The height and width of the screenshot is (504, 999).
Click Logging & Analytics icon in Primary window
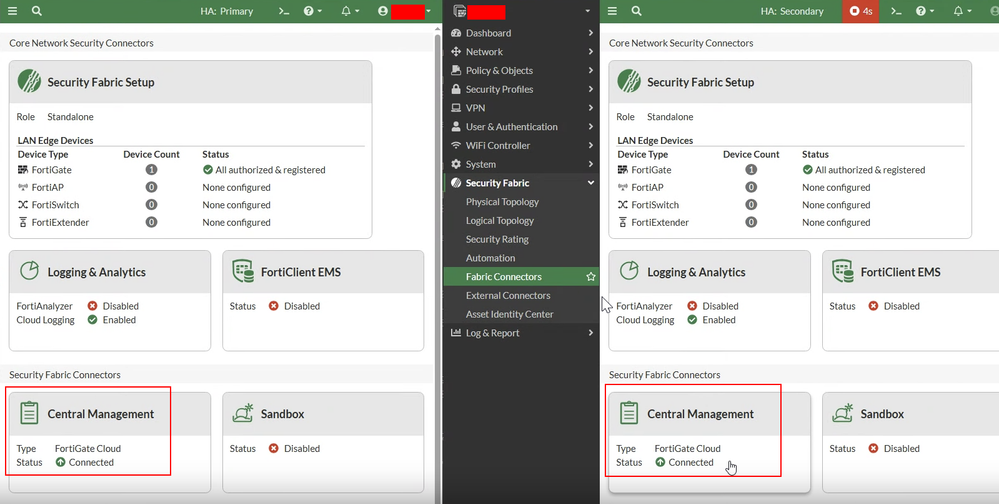(x=29, y=271)
